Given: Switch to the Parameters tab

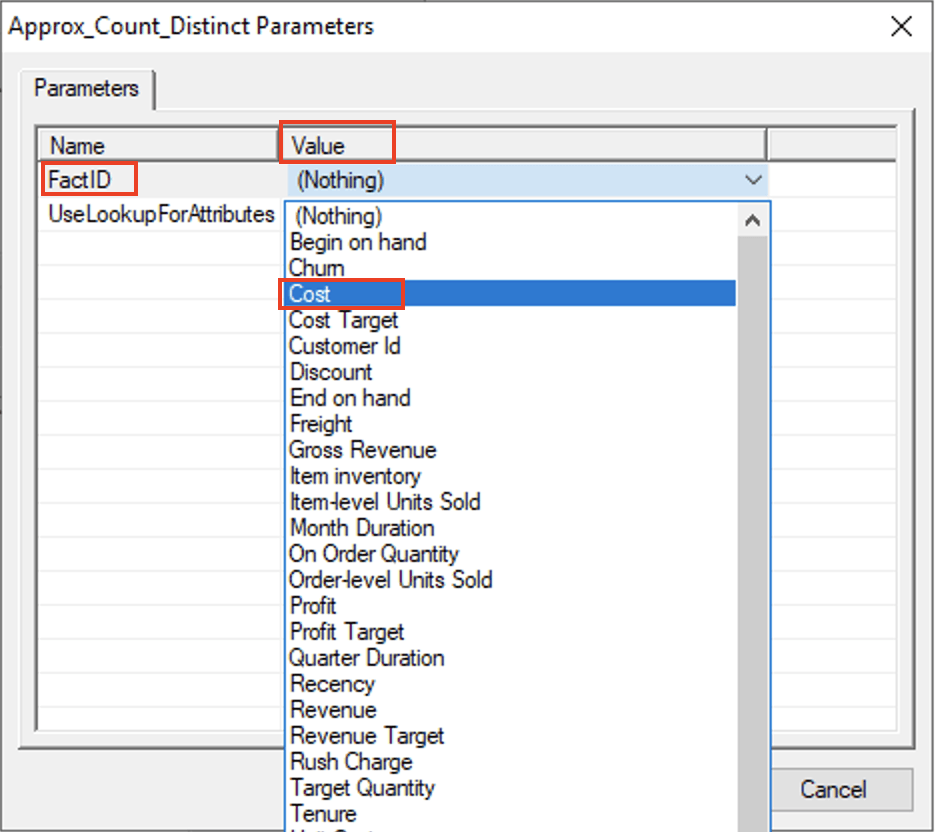Looking at the screenshot, I should click(86, 89).
